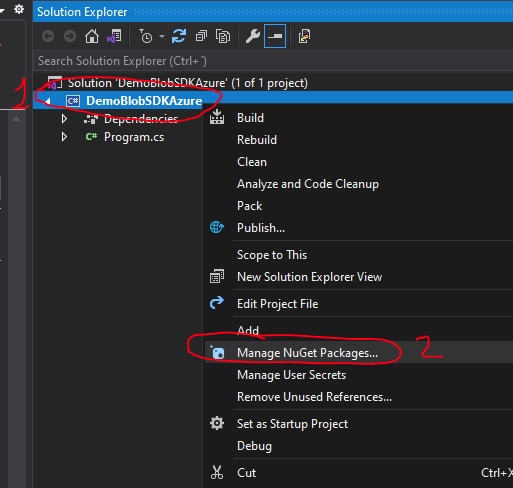Toggle Show All Files icon
Image resolution: width=513 pixels, height=488 pixels.
pyautogui.click(x=223, y=36)
